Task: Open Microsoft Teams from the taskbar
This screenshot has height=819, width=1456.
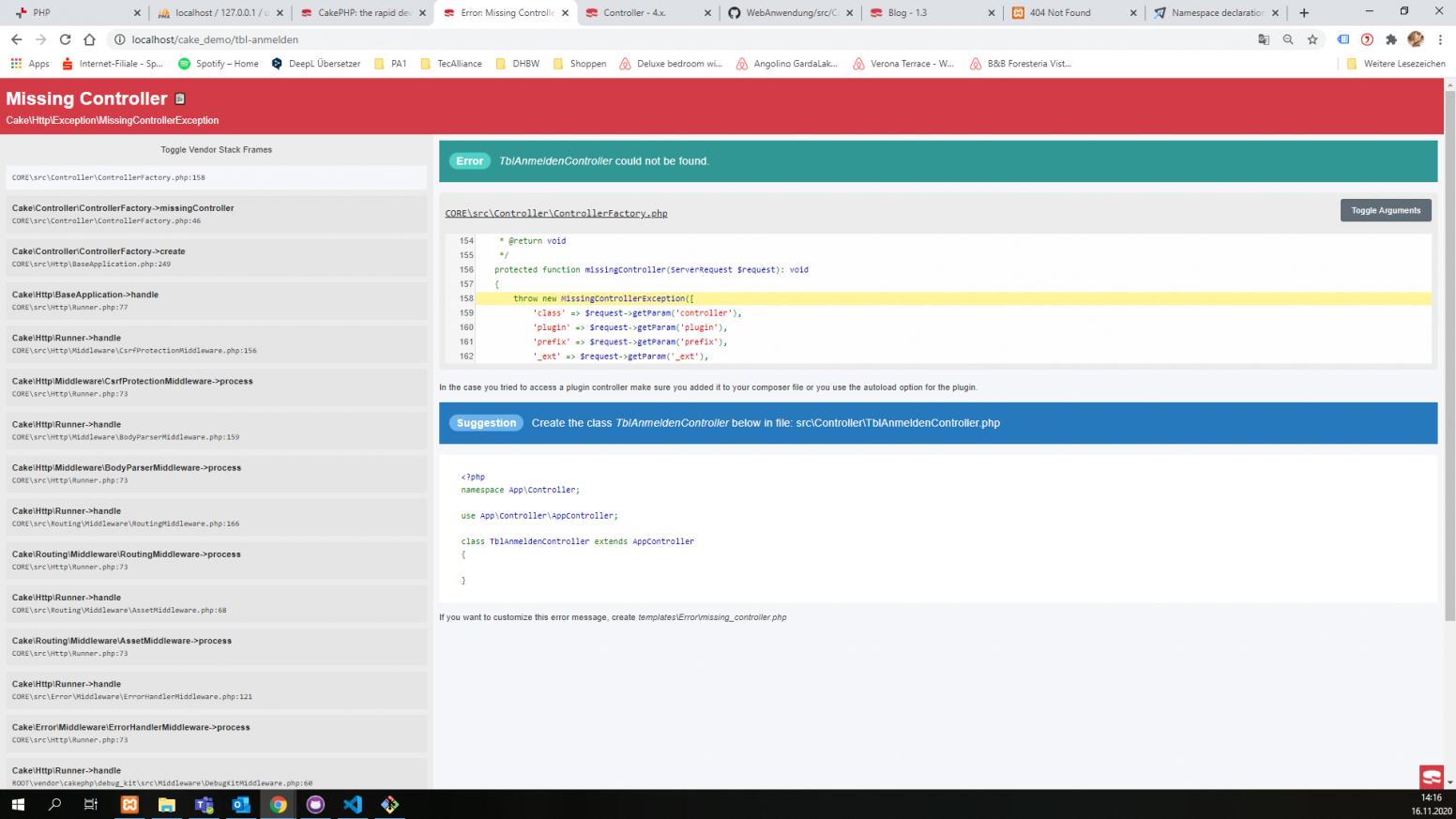Action: [x=204, y=804]
